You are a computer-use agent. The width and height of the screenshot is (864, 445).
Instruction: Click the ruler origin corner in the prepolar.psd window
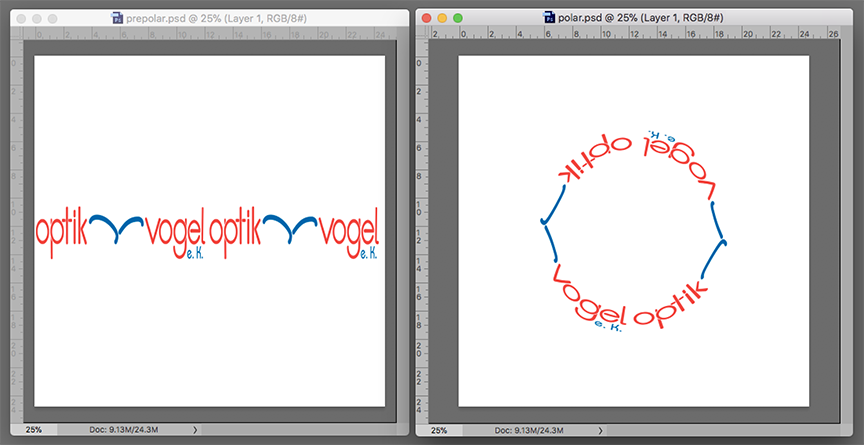(x=18, y=34)
